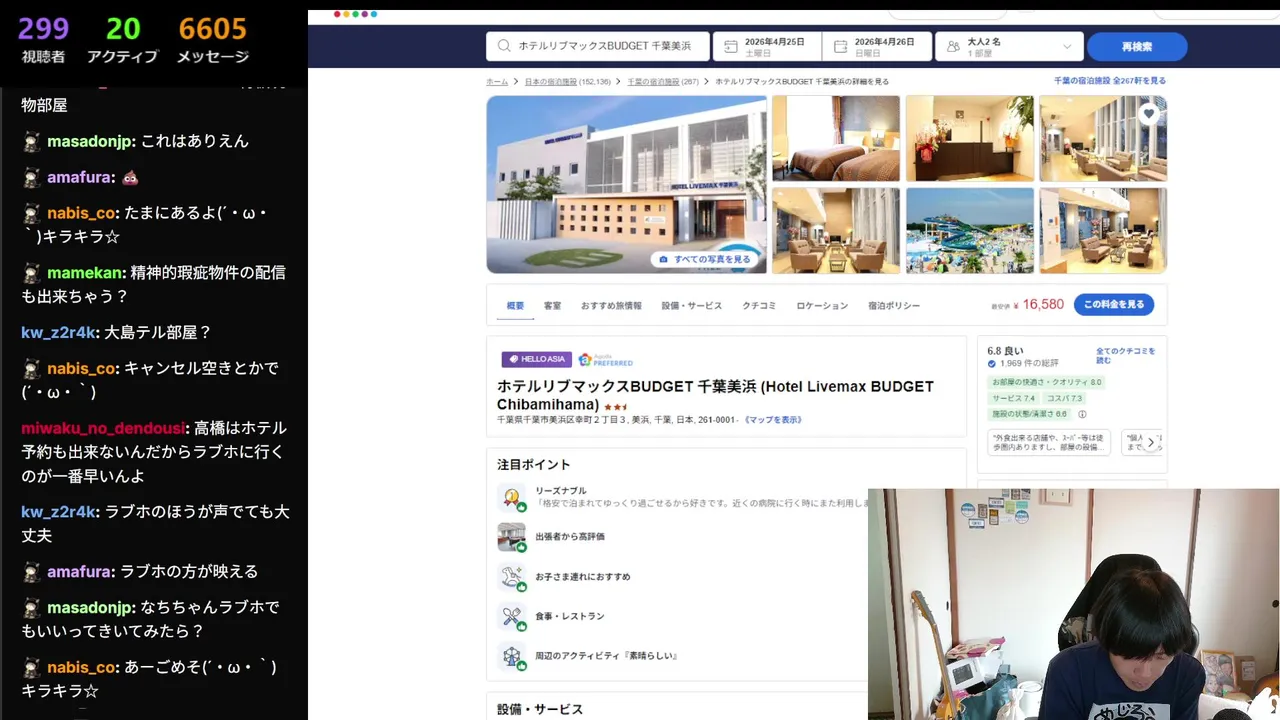Open the 概要 tab
The height and width of the screenshot is (720, 1280).
(515, 305)
